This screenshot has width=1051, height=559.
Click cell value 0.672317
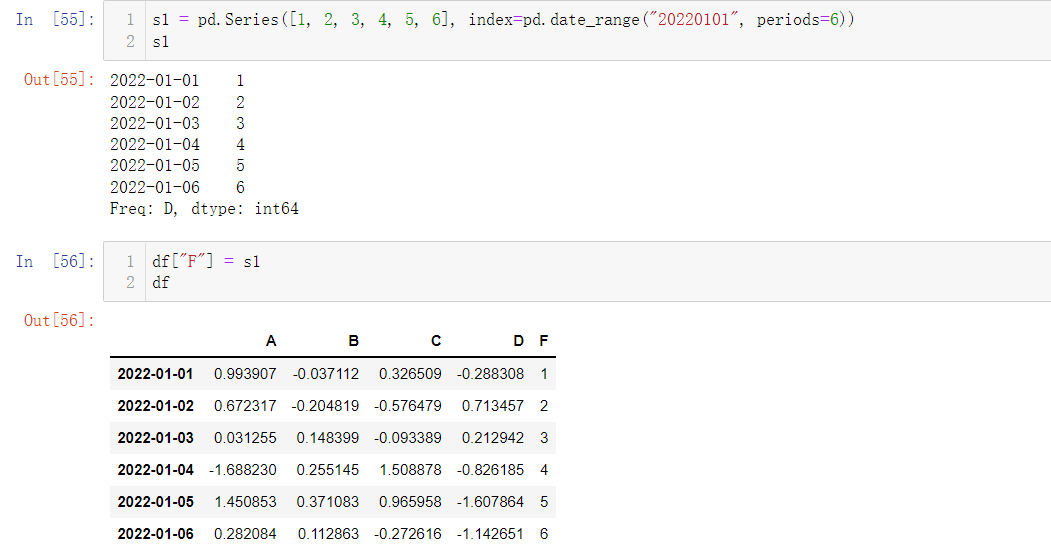coord(245,406)
